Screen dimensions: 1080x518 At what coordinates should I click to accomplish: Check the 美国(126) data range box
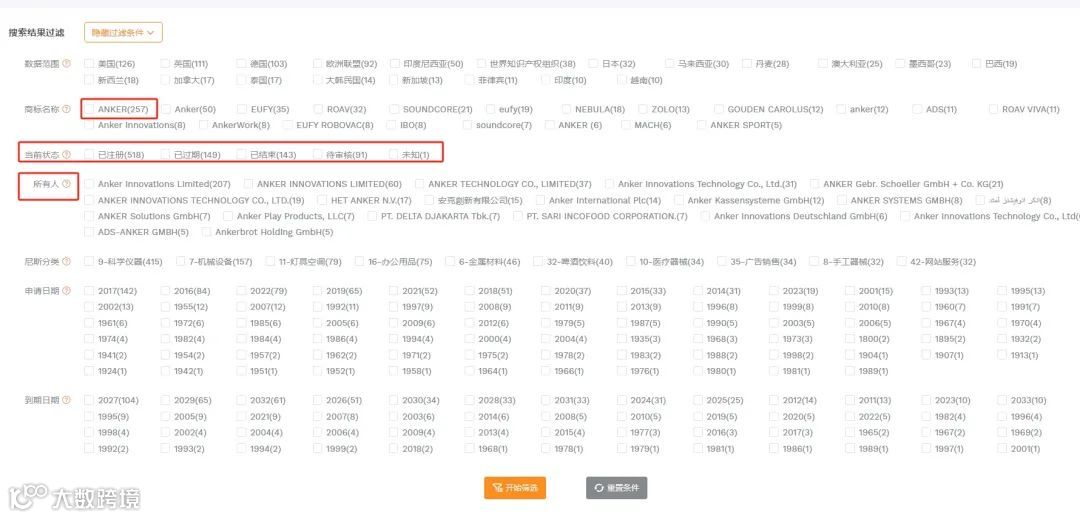tap(89, 64)
